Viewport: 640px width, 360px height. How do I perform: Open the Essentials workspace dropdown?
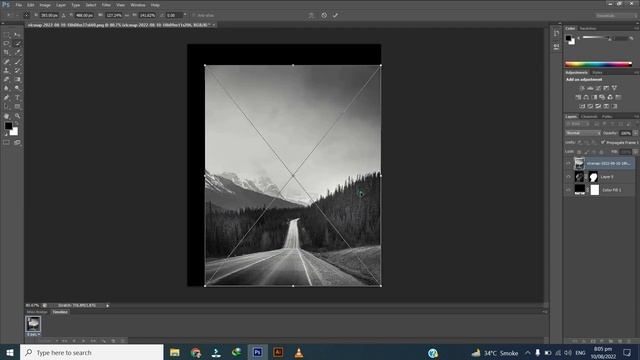click(x=616, y=15)
